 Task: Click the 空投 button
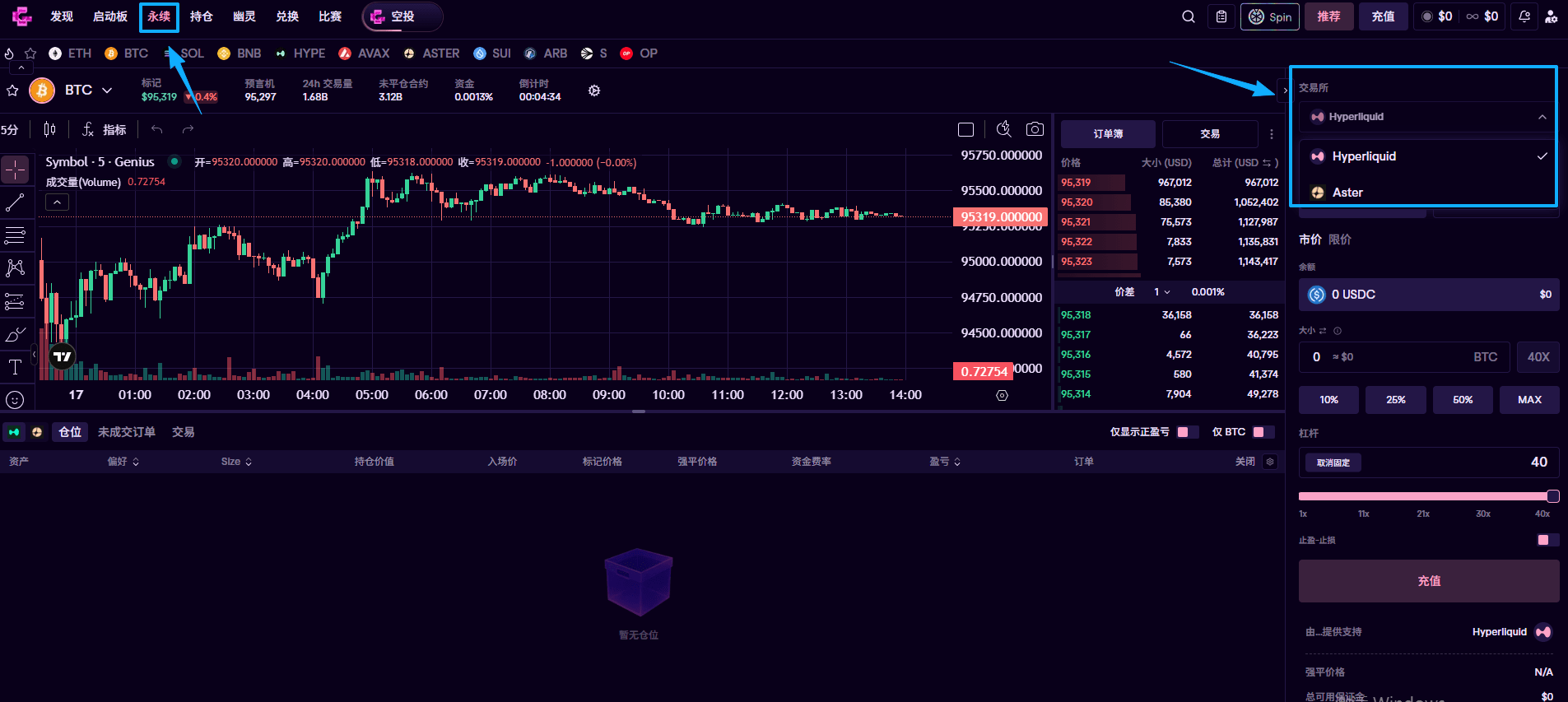(402, 16)
